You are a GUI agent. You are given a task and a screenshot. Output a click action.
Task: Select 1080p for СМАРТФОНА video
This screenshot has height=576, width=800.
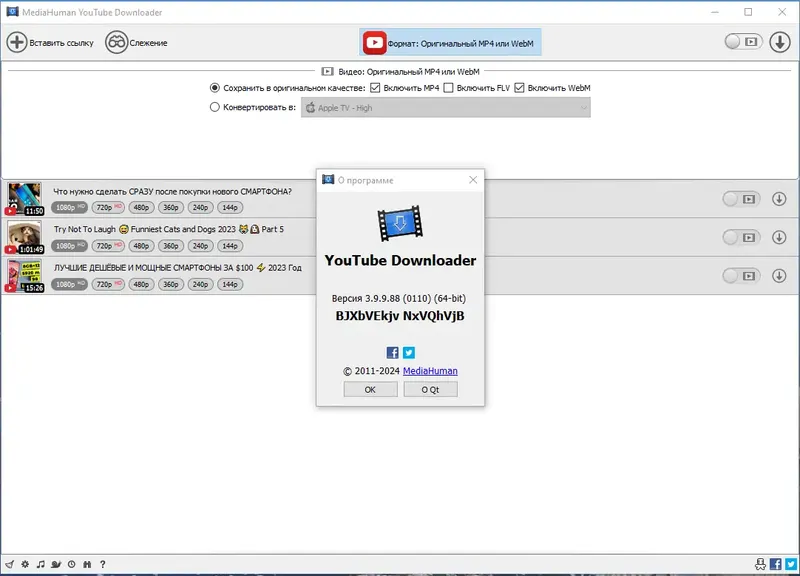tap(69, 208)
